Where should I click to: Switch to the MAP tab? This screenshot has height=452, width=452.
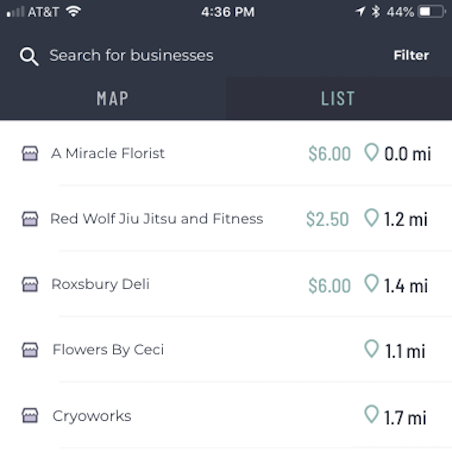113,98
